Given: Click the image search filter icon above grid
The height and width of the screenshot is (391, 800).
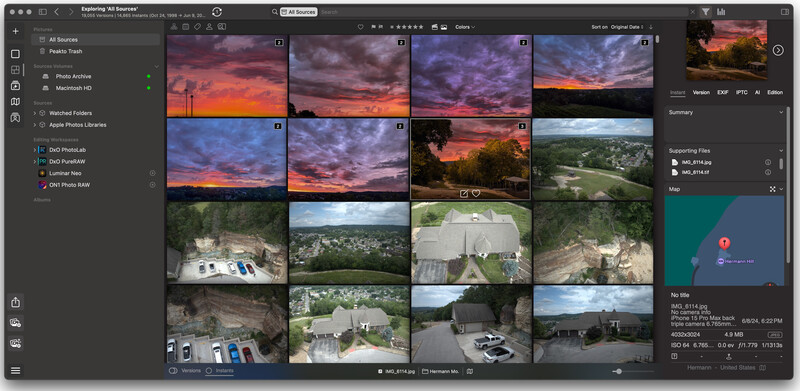Looking at the screenshot, I should [221, 27].
